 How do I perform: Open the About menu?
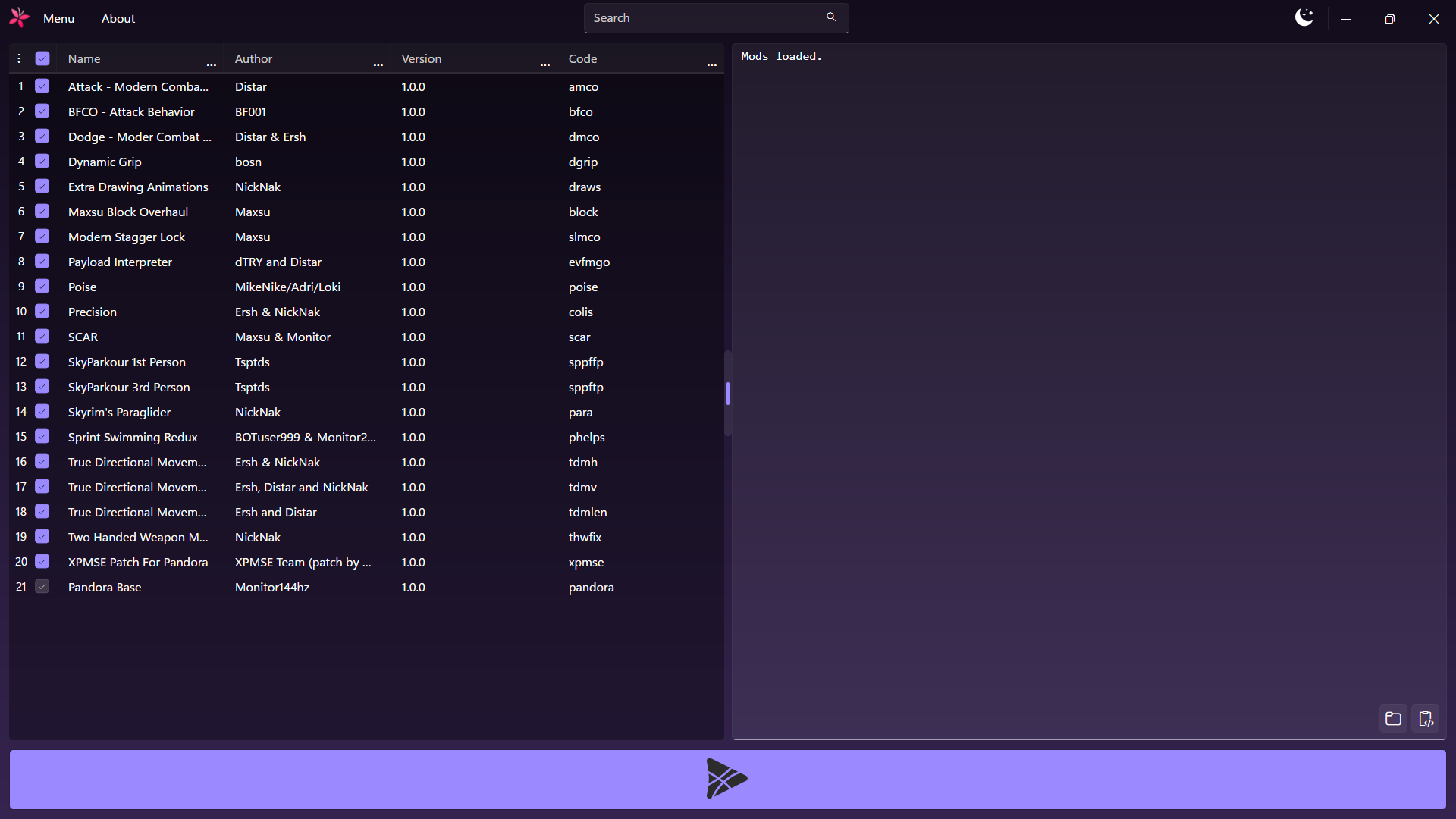click(118, 18)
